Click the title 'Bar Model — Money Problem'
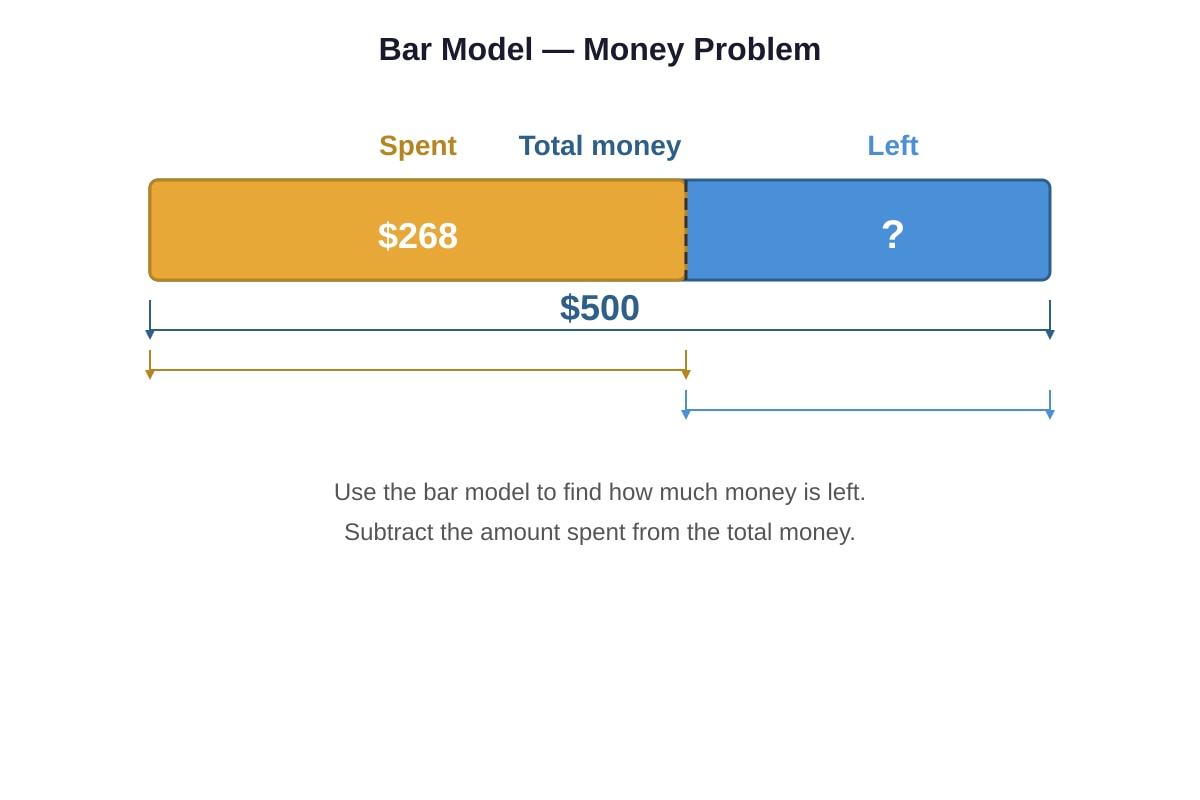The width and height of the screenshot is (1200, 800). pyautogui.click(x=600, y=49)
